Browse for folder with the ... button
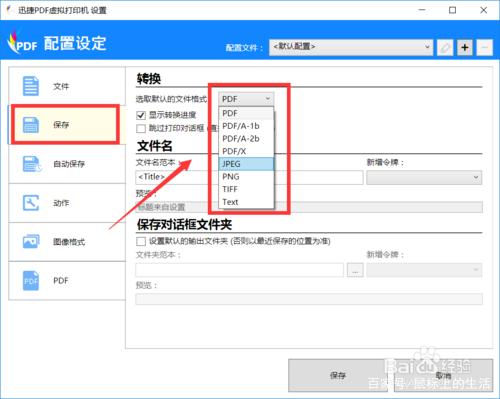500x399 pixels. [355, 270]
